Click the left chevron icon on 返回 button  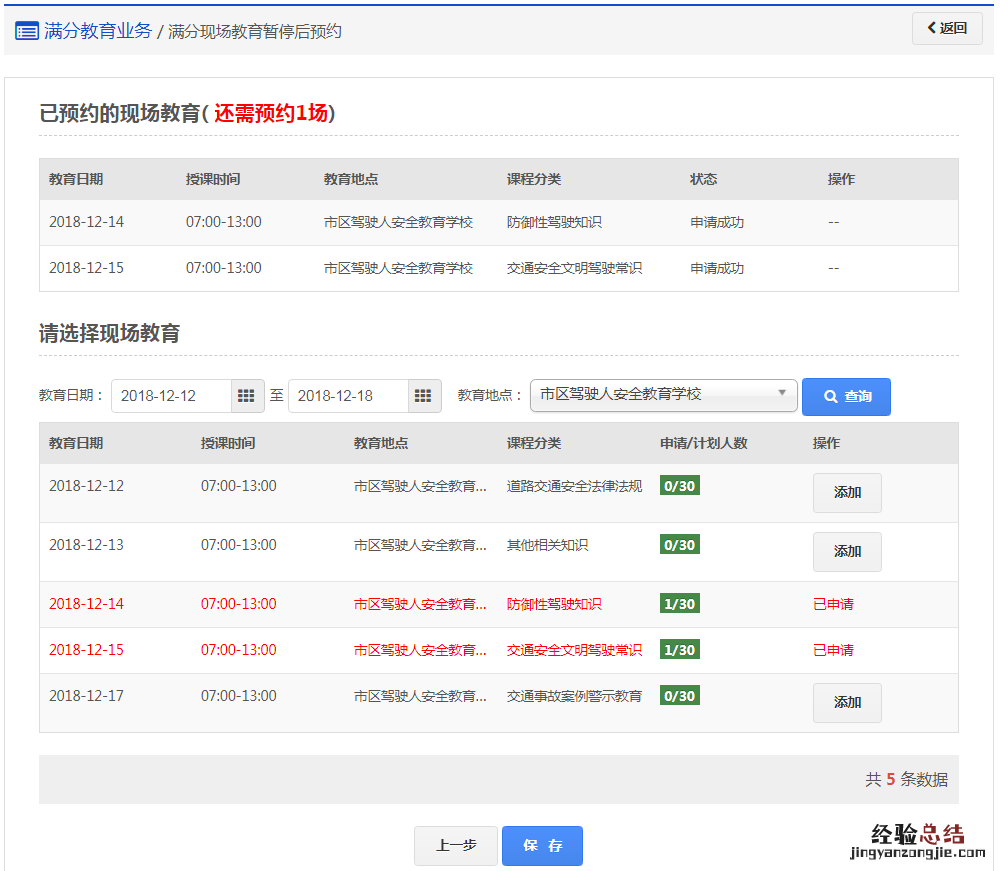tap(932, 28)
